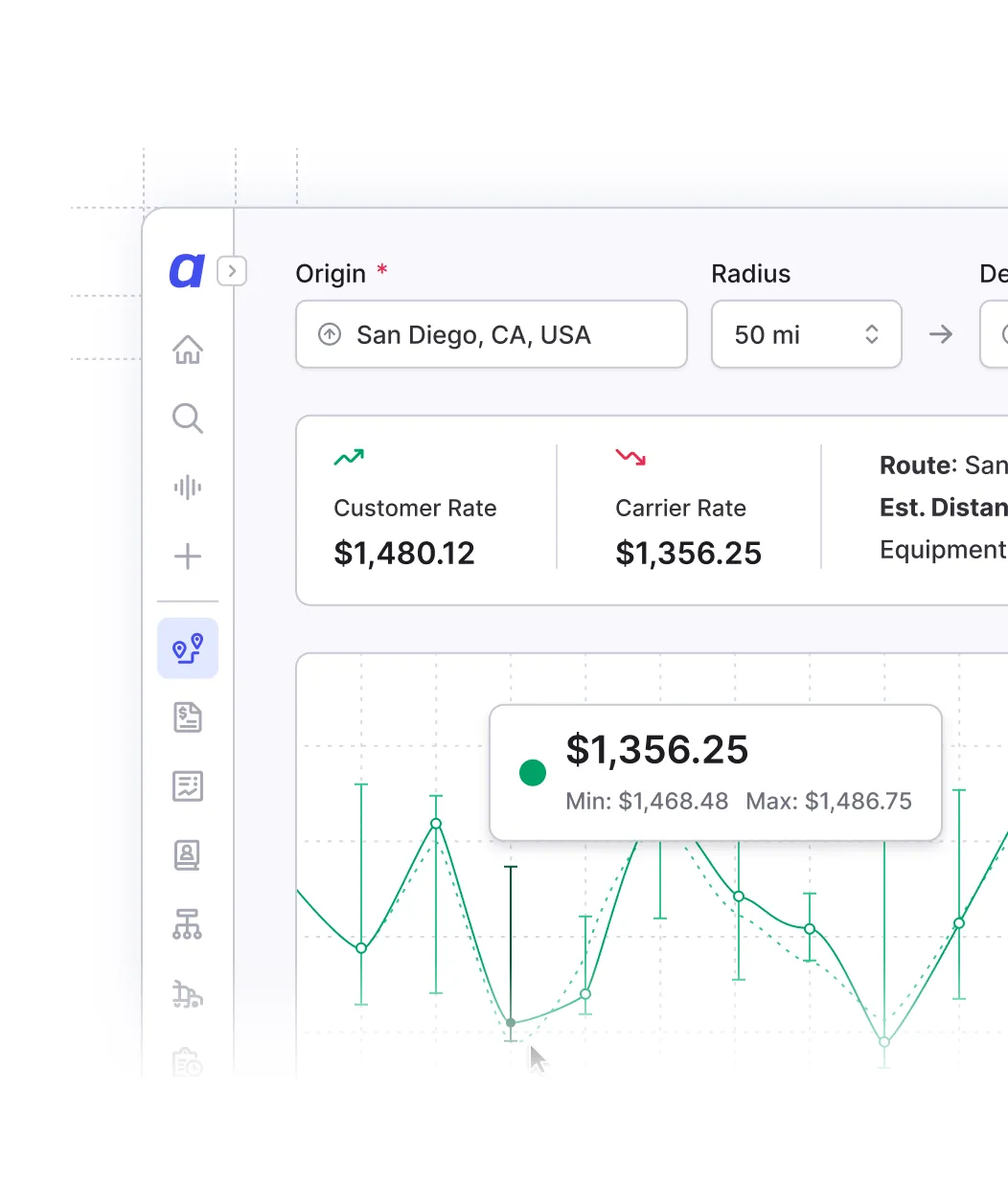Click the $1,356.25 value under Carrier Rate
Screen dimensions: 1008x1182
(688, 553)
